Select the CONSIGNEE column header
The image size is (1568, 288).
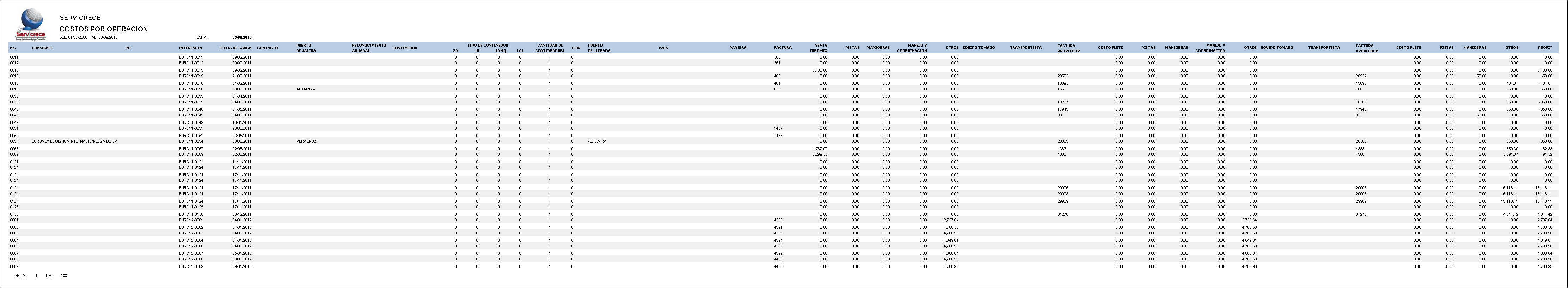42,48
